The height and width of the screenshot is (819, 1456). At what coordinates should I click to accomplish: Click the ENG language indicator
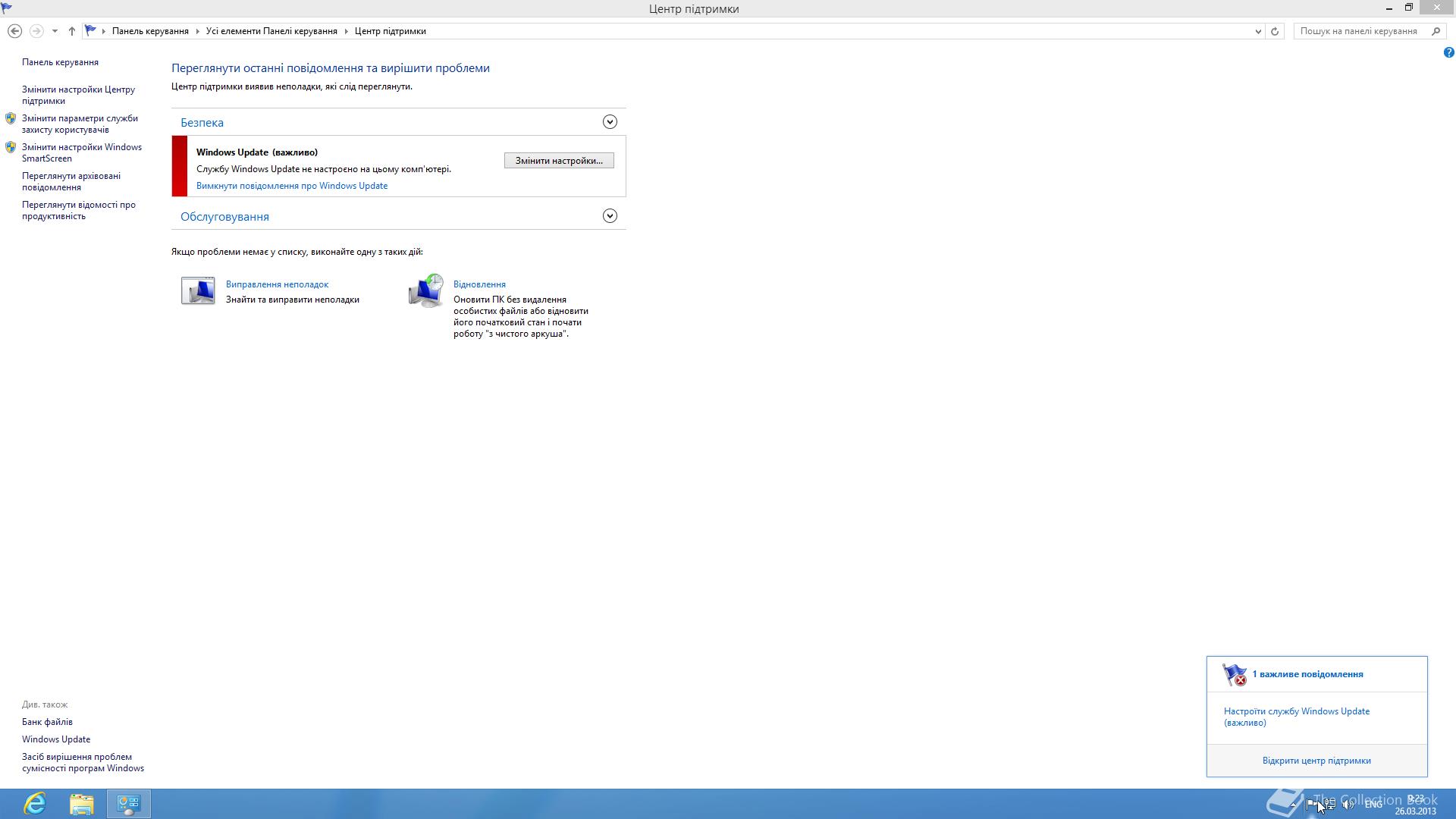click(x=1373, y=804)
